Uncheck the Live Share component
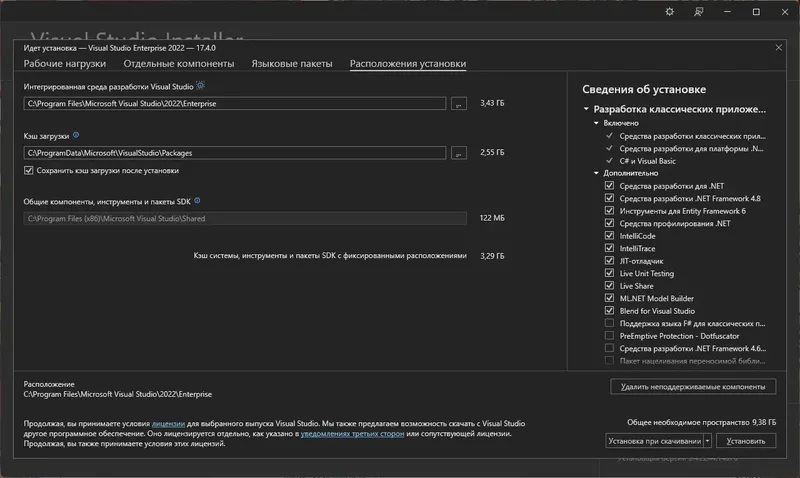Image resolution: width=800 pixels, height=478 pixels. point(610,286)
